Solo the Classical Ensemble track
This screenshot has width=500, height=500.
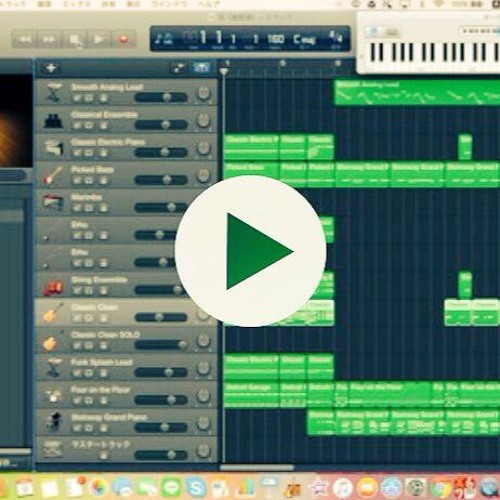(89, 125)
